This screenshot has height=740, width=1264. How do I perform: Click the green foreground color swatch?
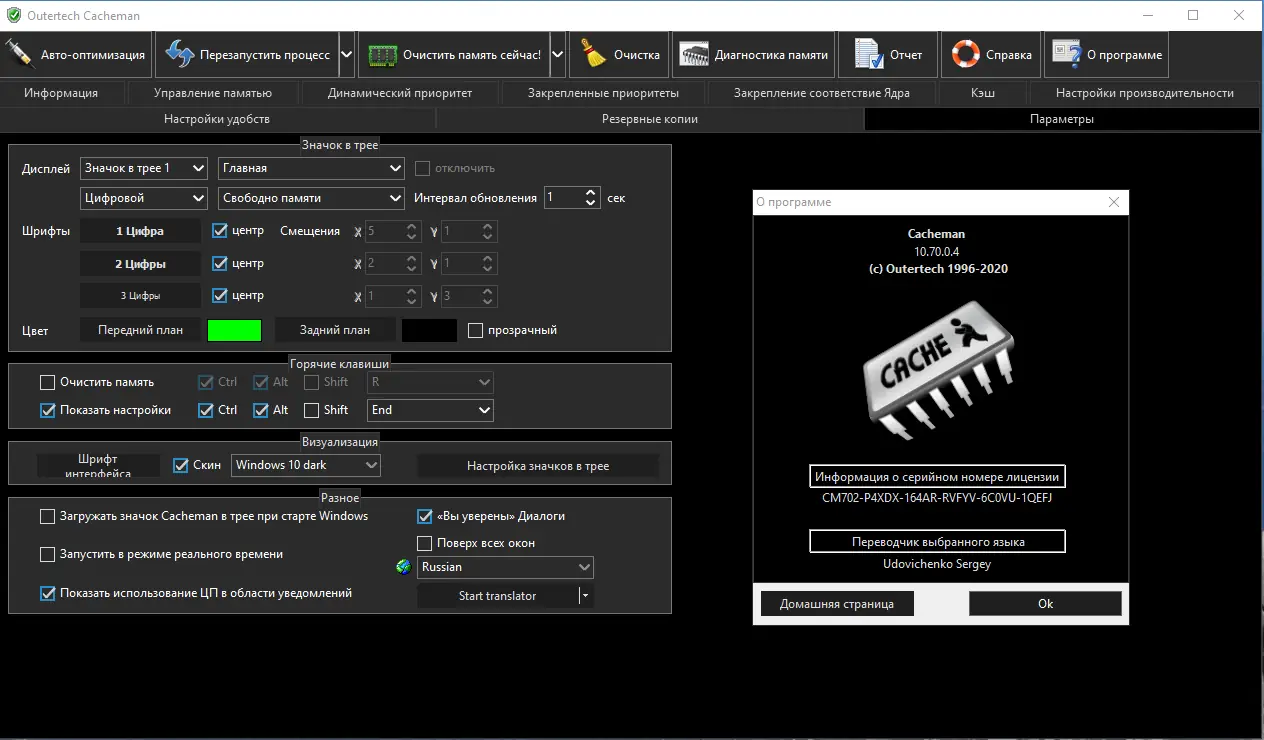pos(234,330)
